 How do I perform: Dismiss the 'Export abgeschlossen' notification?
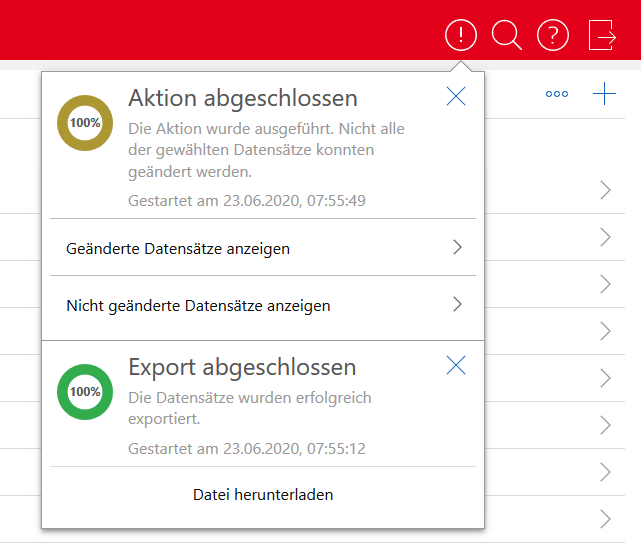pyautogui.click(x=456, y=365)
